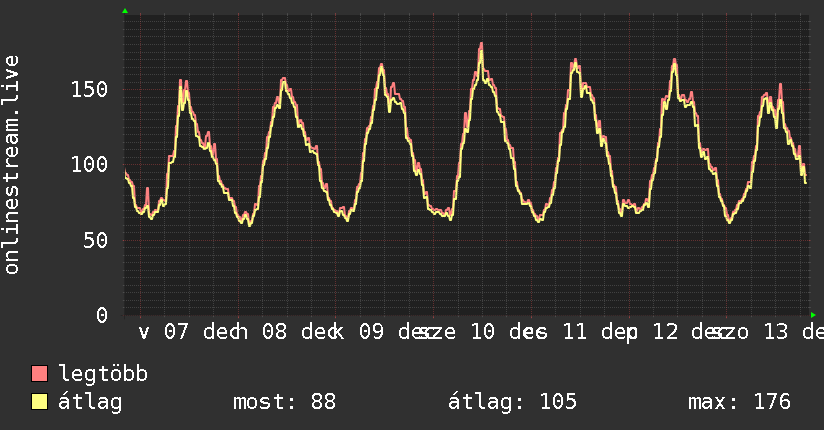Click the "max: 176" statistic
The width and height of the screenshot is (824, 430).
(x=739, y=402)
